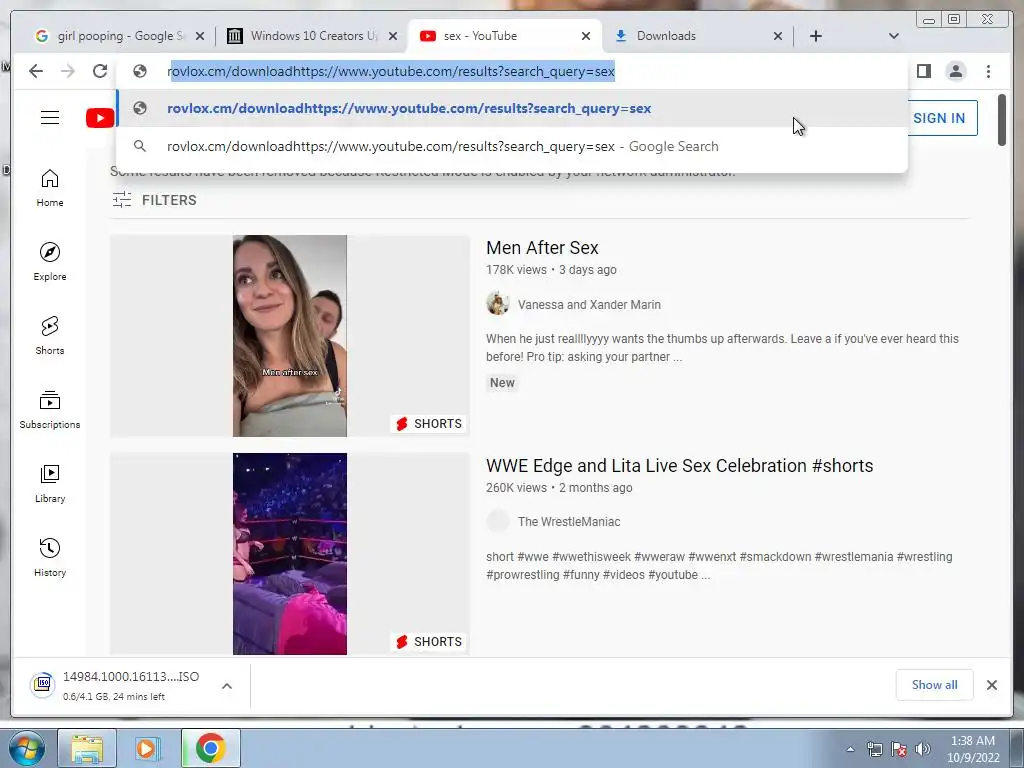Image resolution: width=1024 pixels, height=768 pixels.
Task: Click the browser forward arrow
Action: tap(68, 71)
